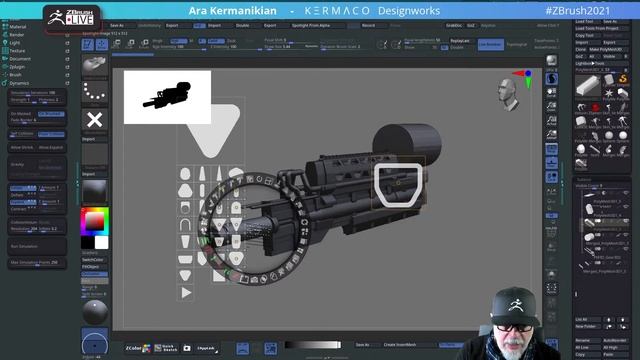The height and width of the screenshot is (360, 640).
Task: Open the Document menu in left palette
Action: point(20,59)
